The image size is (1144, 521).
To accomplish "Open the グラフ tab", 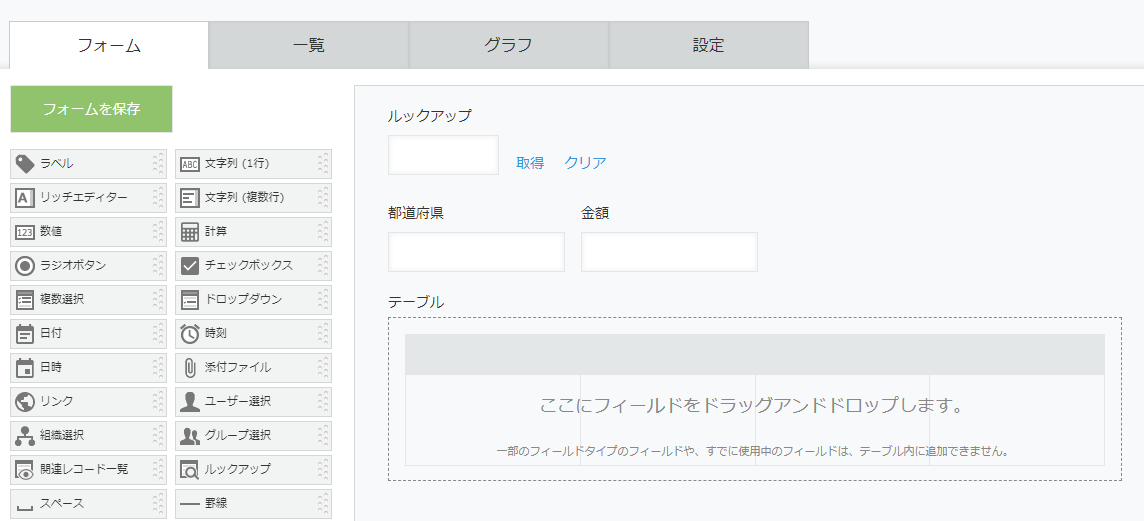I will pyautogui.click(x=508, y=45).
